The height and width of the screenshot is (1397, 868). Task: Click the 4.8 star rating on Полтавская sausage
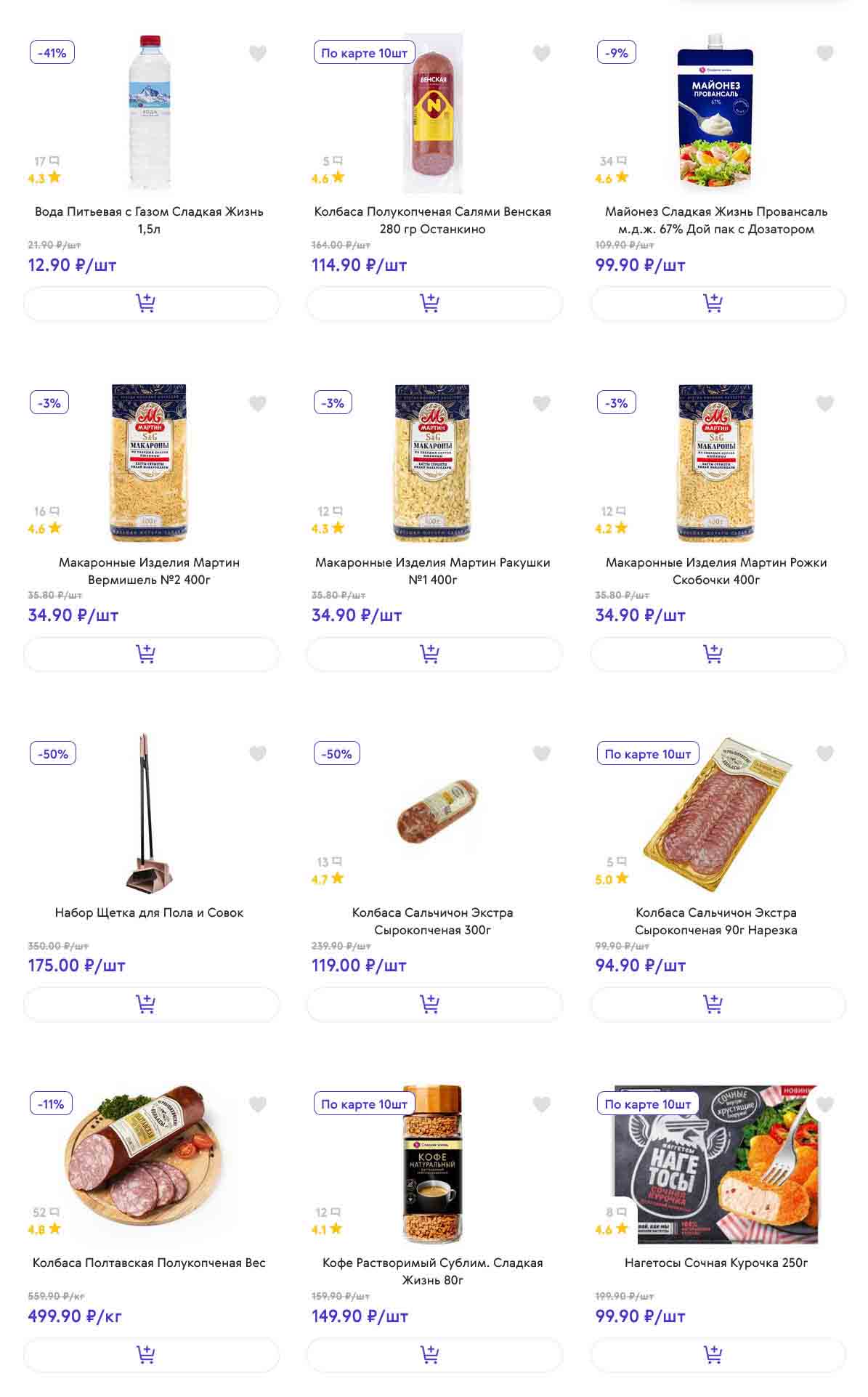(x=44, y=1230)
